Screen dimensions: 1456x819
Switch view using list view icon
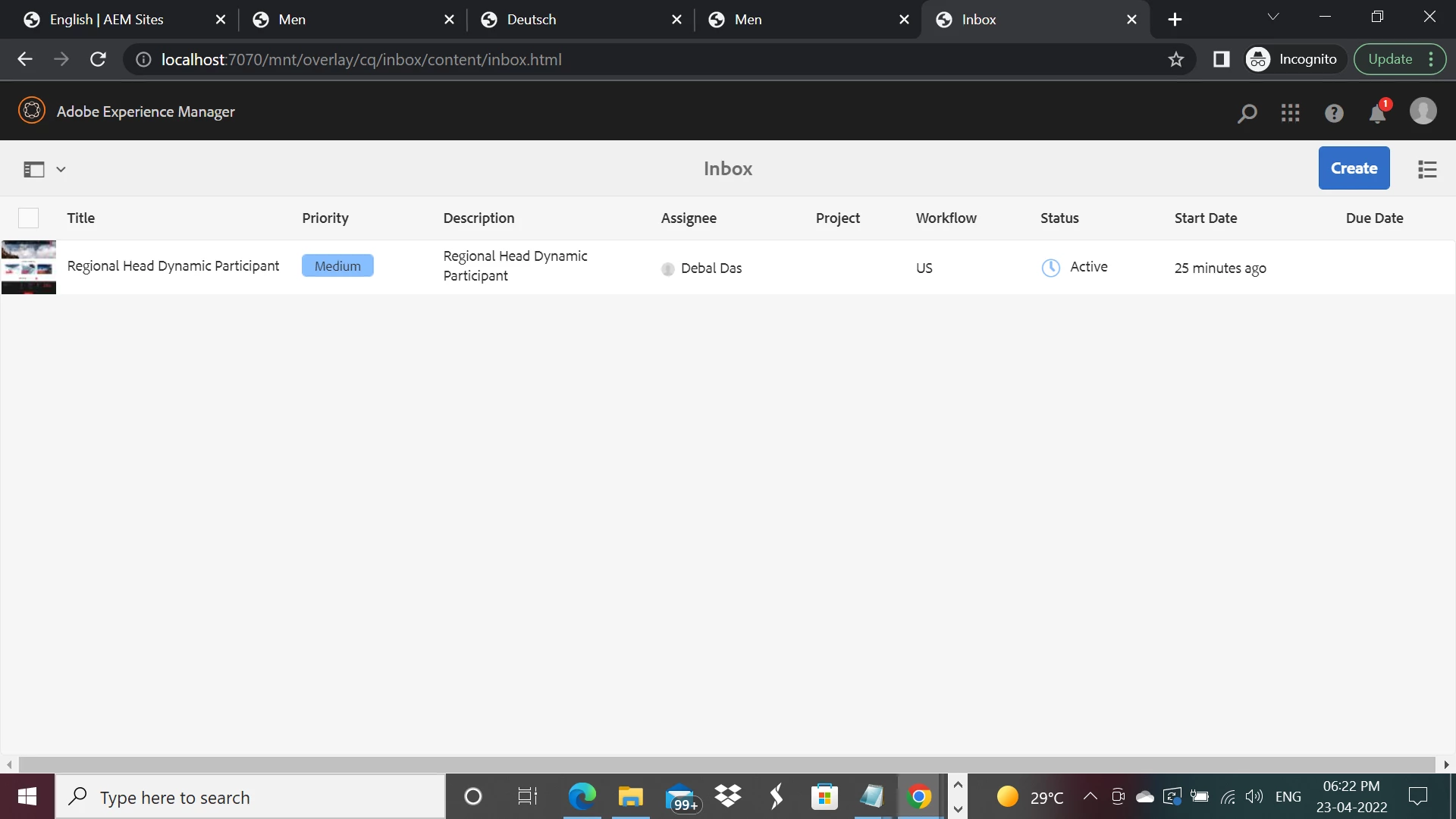pos(1427,169)
